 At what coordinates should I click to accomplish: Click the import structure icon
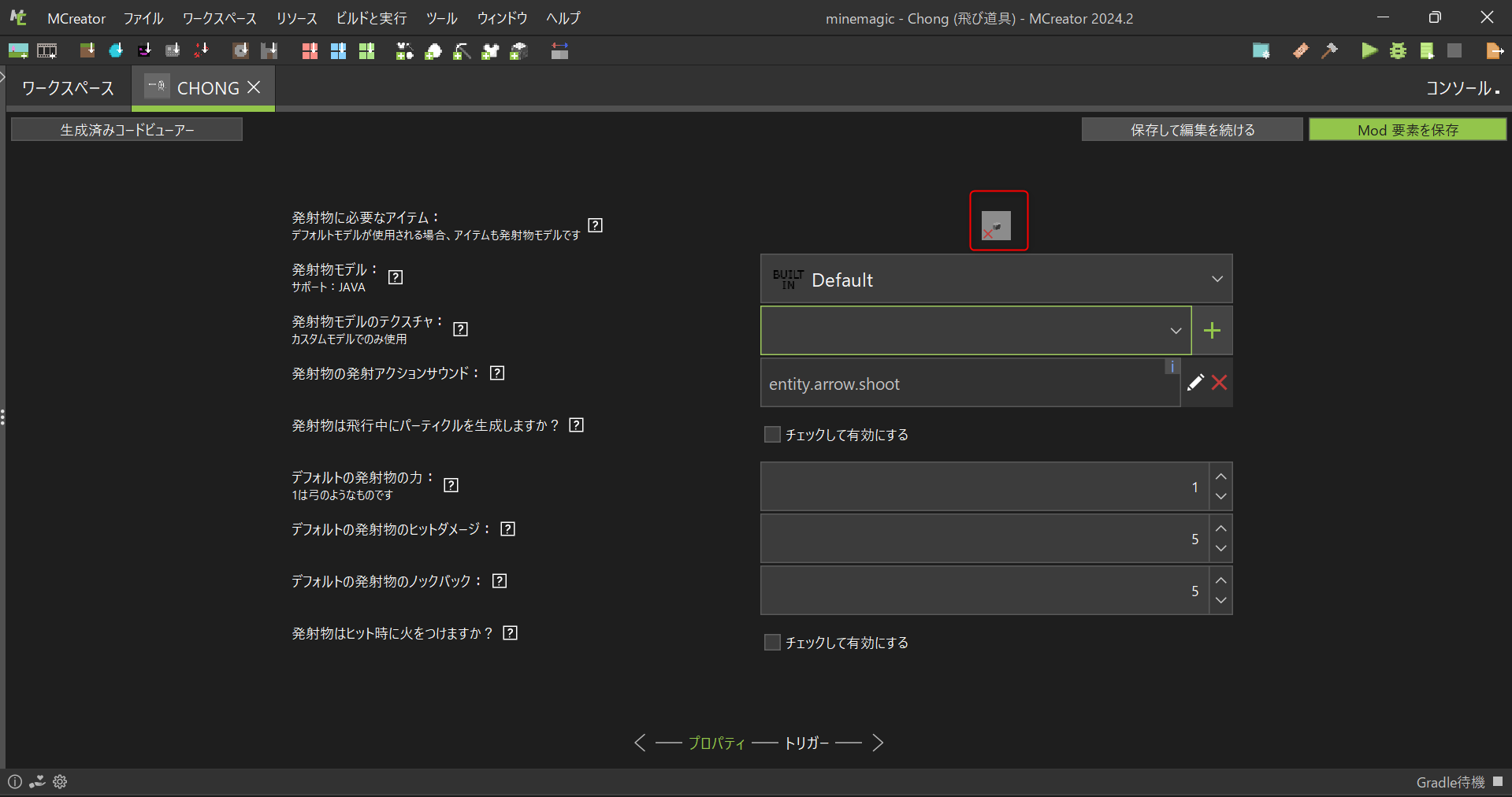pos(269,51)
